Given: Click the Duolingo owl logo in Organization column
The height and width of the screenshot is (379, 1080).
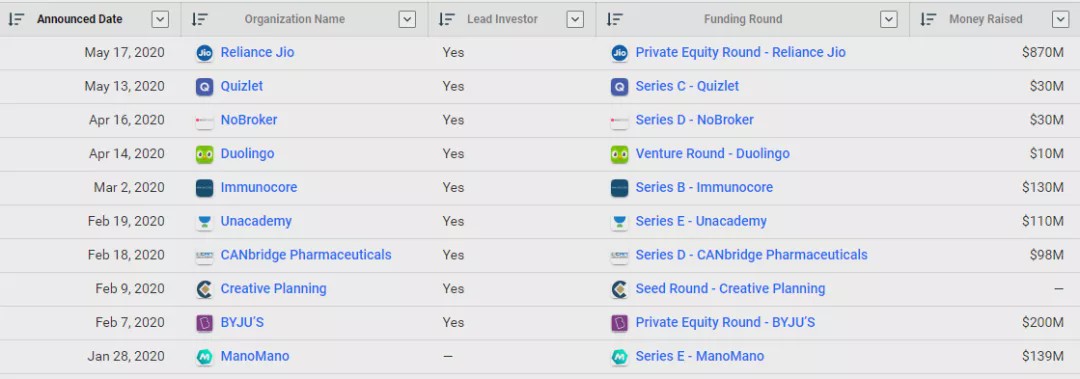Looking at the screenshot, I should click(205, 154).
